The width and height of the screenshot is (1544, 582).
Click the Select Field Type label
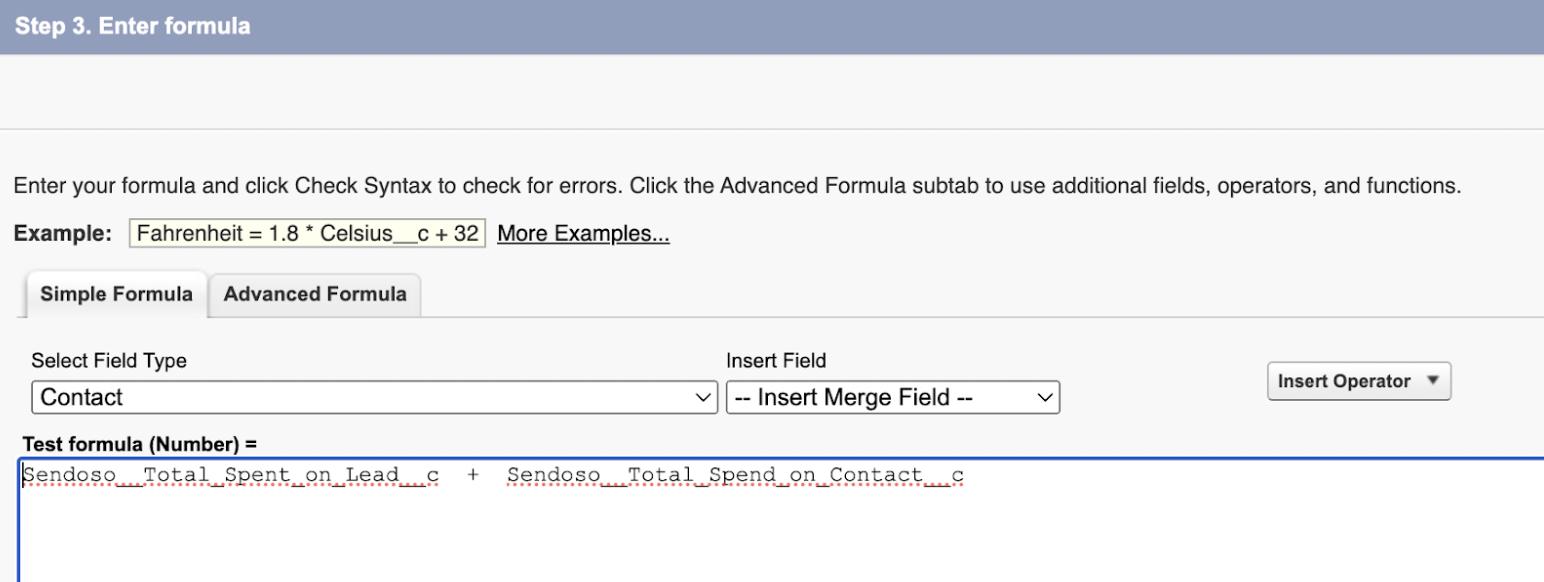click(x=109, y=361)
